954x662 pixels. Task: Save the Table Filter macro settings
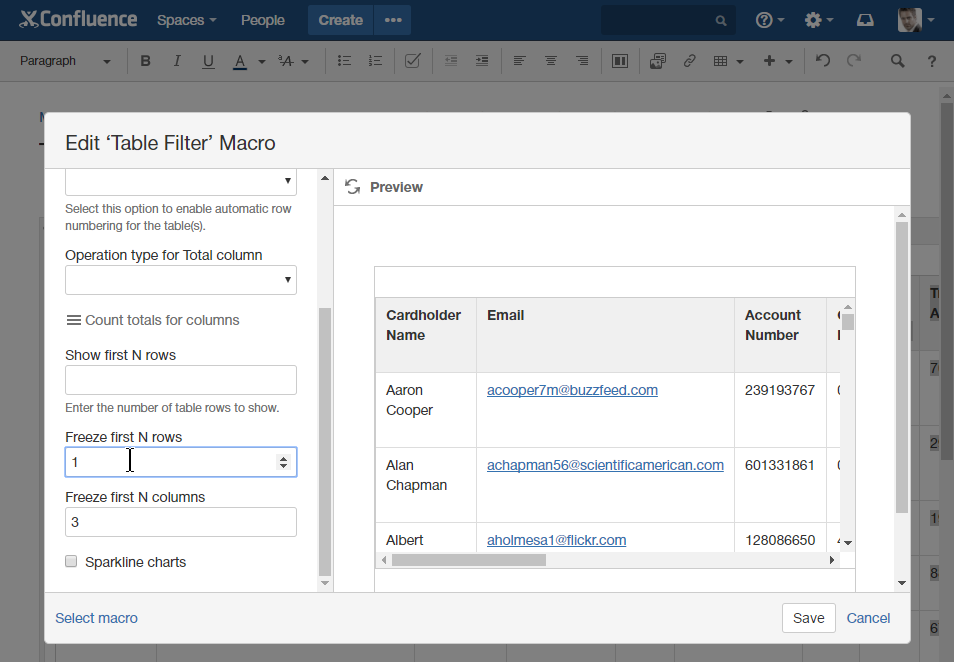tap(808, 618)
